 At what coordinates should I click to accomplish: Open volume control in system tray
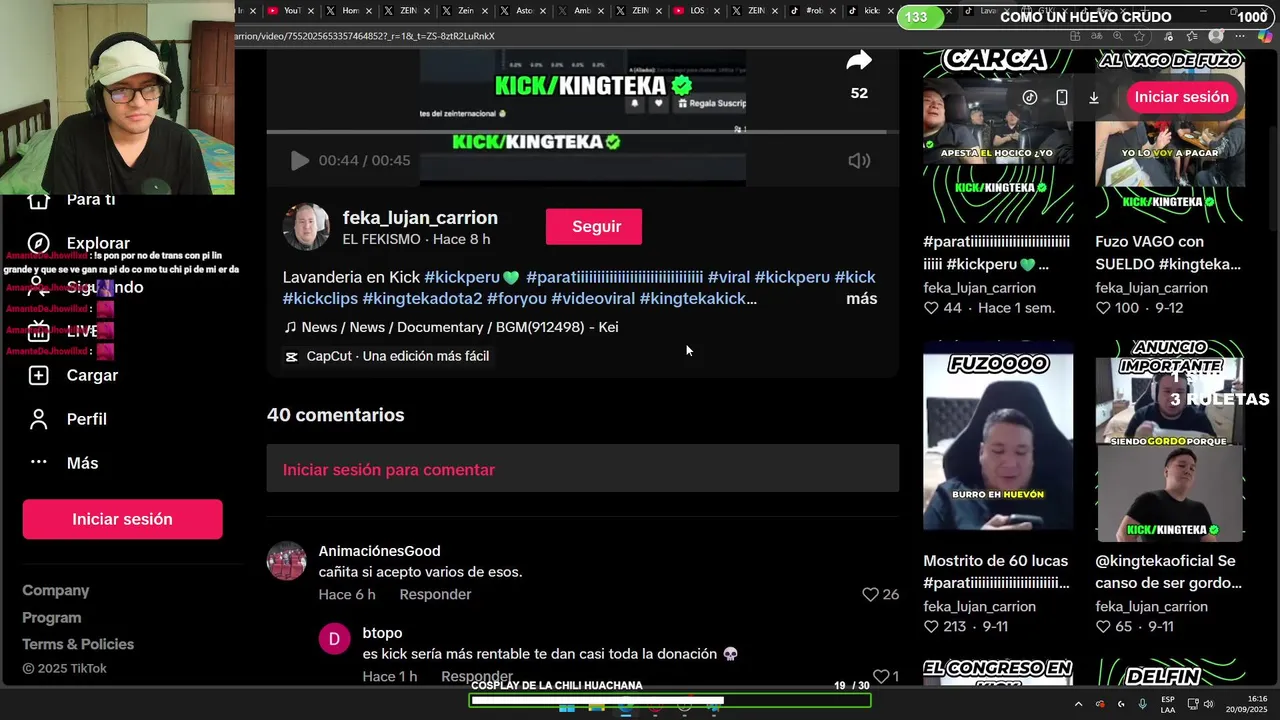click(1208, 704)
